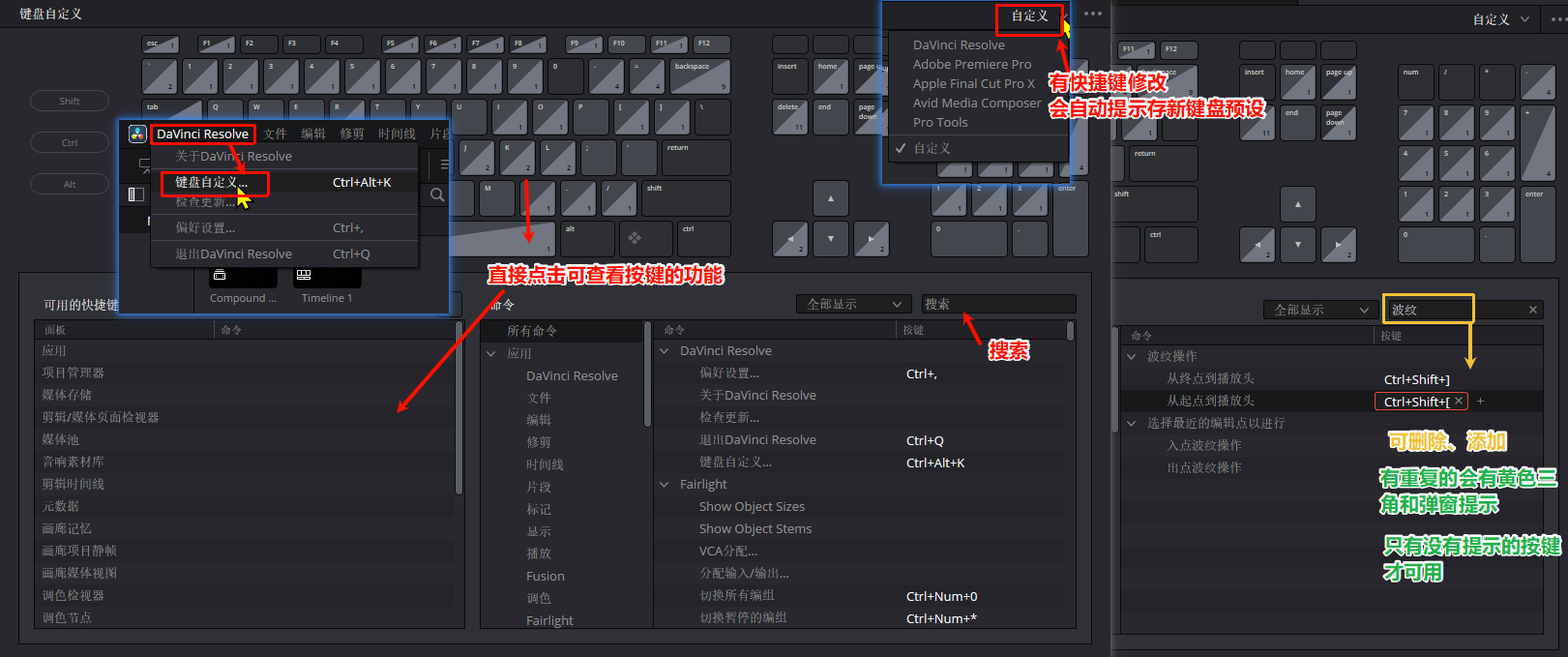Click the esc key on the virtual keyboard
Viewport: 1568px width, 657px height.
[x=160, y=45]
